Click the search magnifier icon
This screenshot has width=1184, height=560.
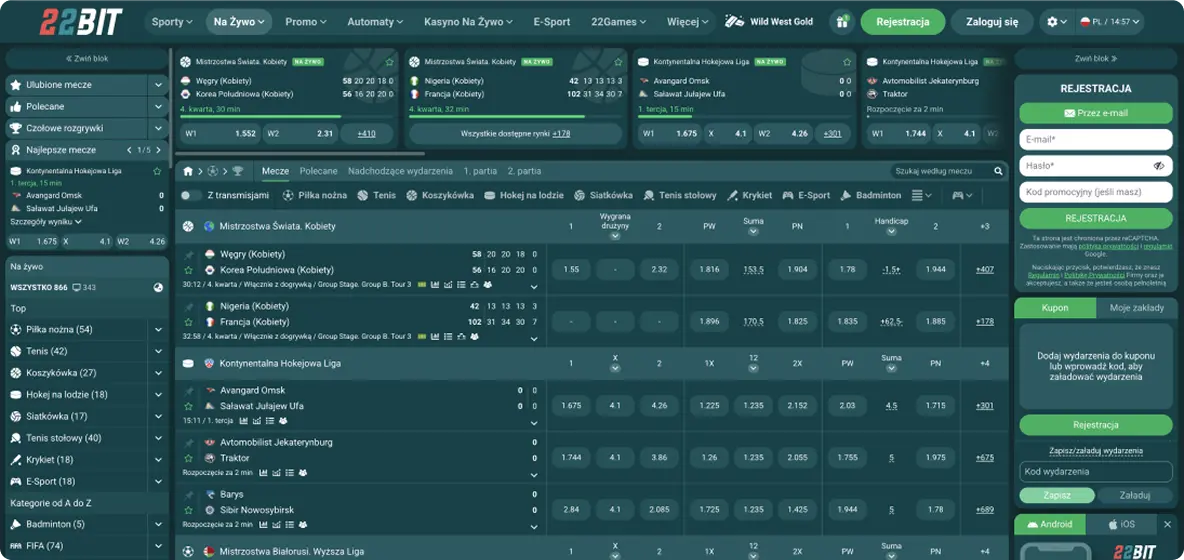coord(998,171)
